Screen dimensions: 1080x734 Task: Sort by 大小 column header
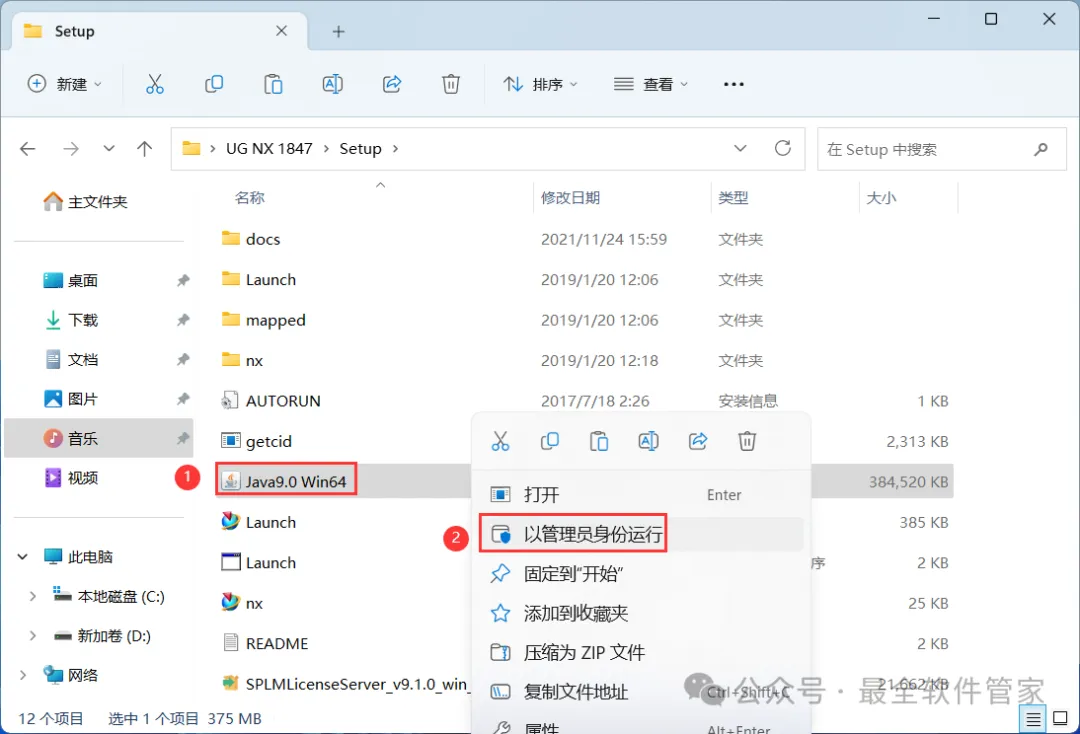pos(881,198)
